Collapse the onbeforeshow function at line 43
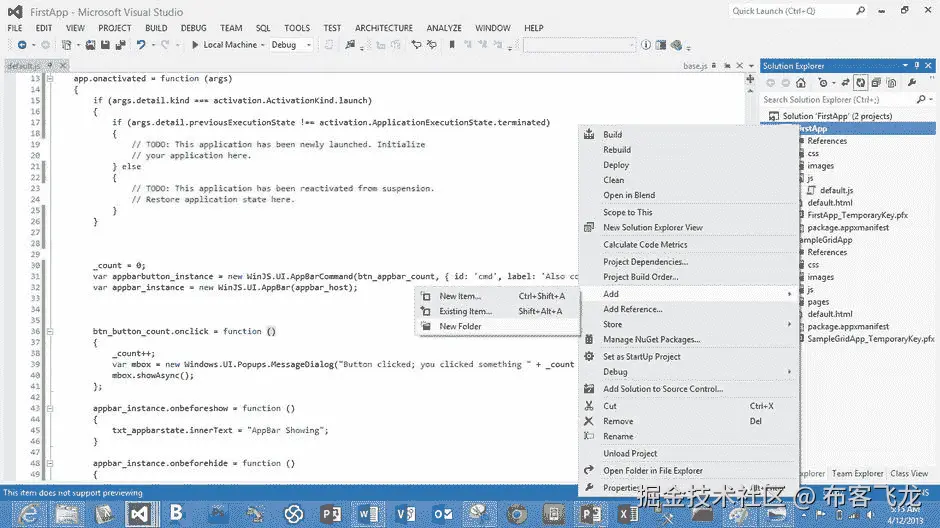940x528 pixels. [x=50, y=409]
